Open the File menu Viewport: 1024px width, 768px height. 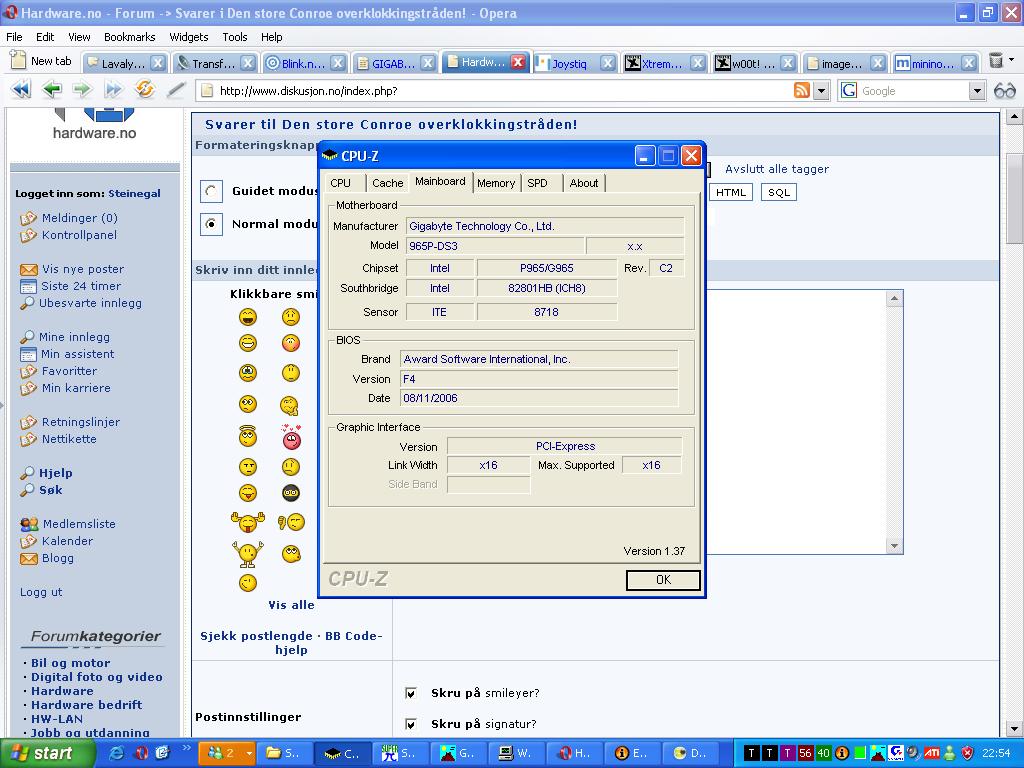pos(14,37)
